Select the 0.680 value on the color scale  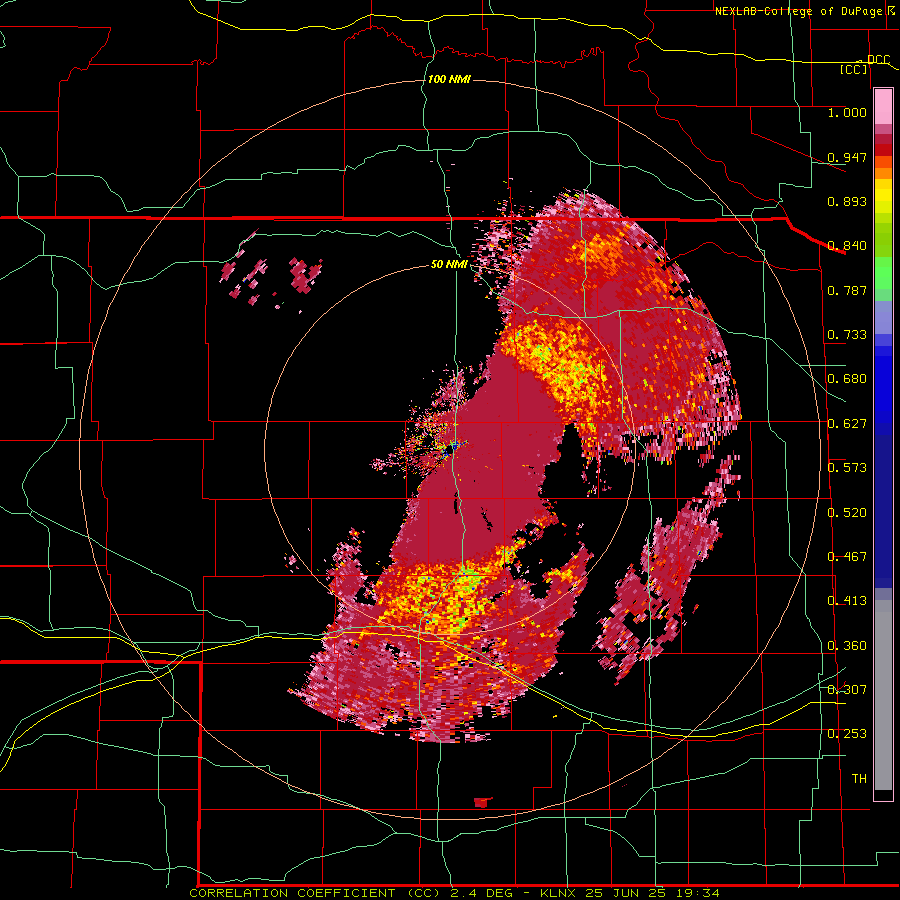[847, 379]
